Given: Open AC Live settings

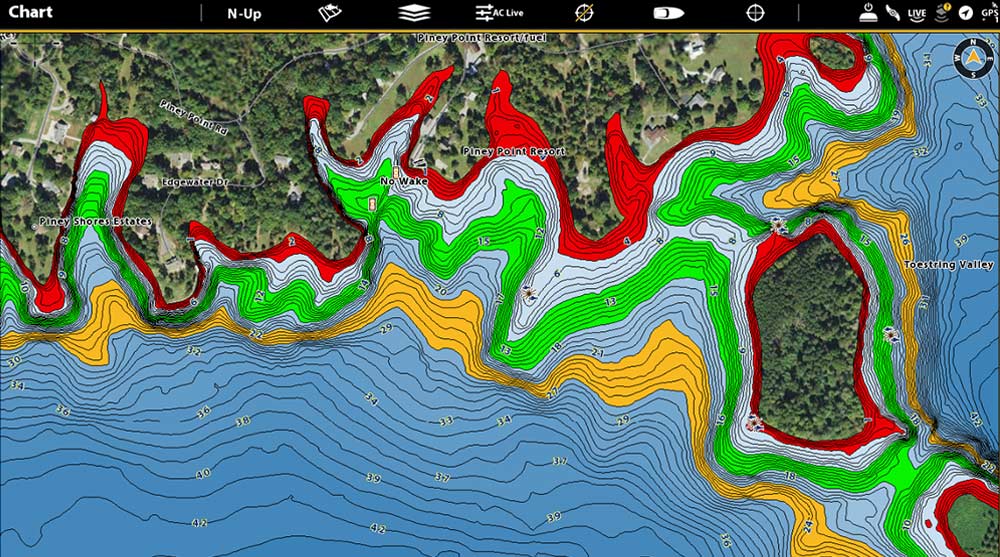Looking at the screenshot, I should [499, 13].
